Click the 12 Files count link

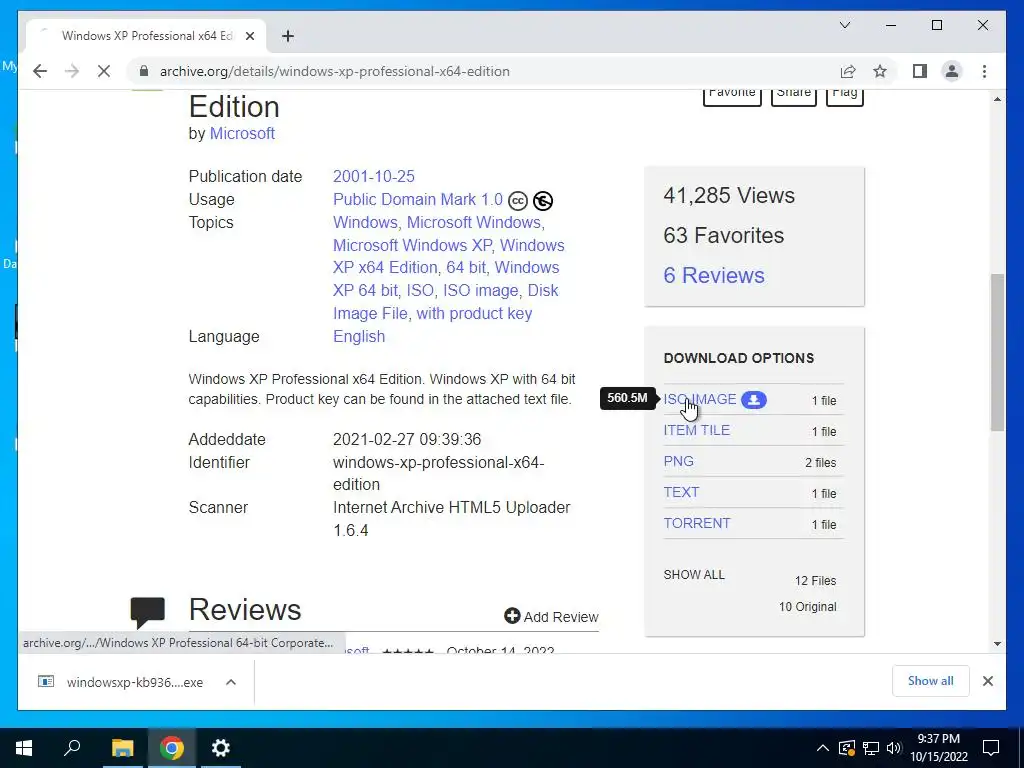[815, 581]
